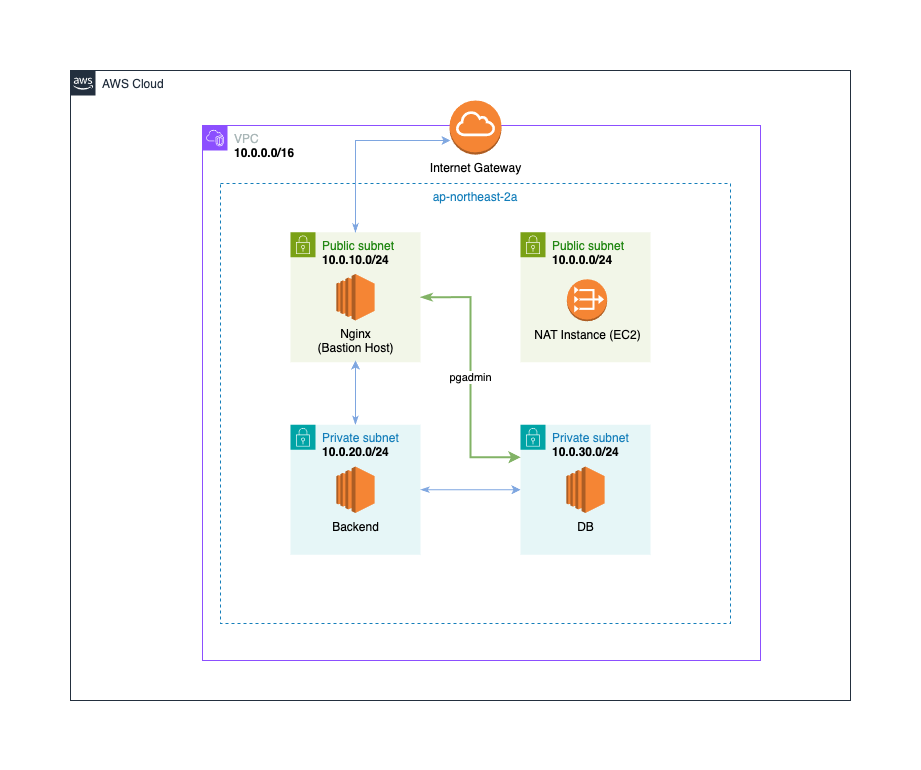Select the 10.0.20.0/24 private subnet lock icon
Image resolution: width=921 pixels, height=770 pixels.
303,437
